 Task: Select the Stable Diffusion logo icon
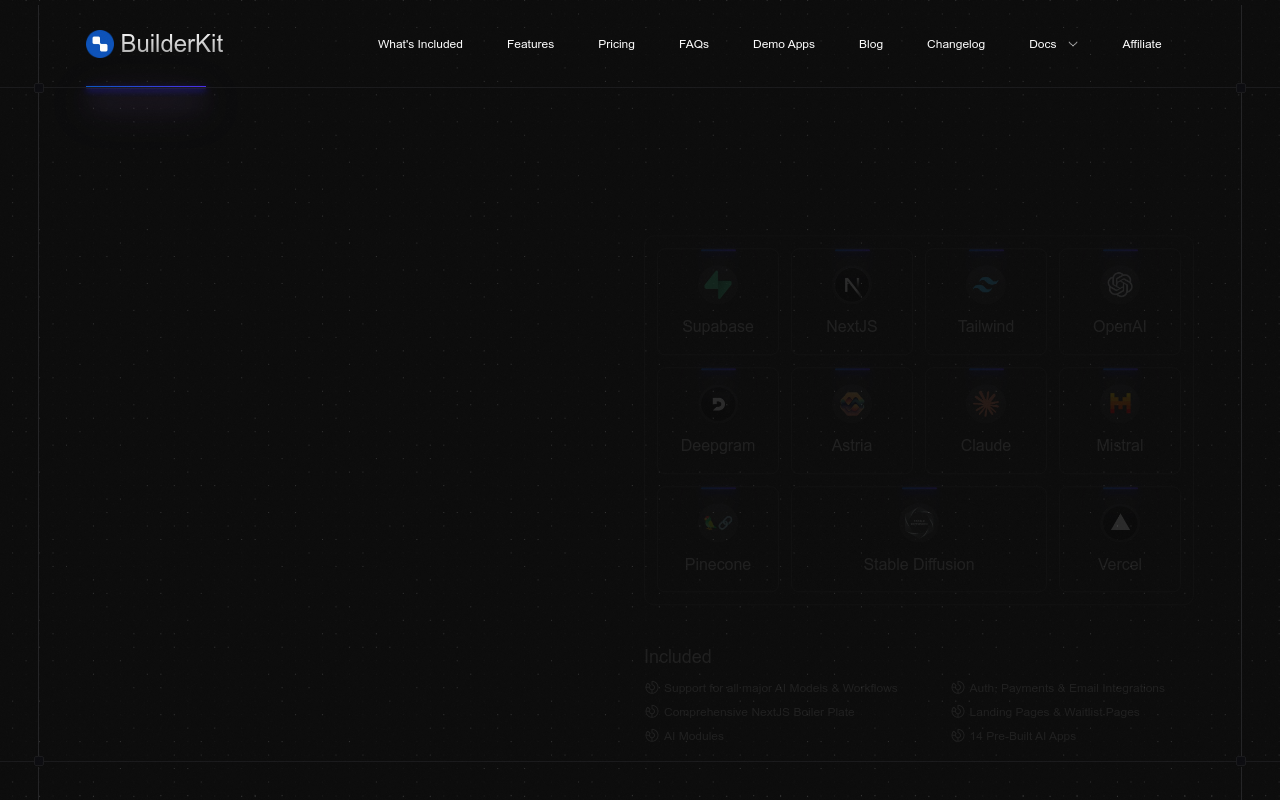(919, 523)
